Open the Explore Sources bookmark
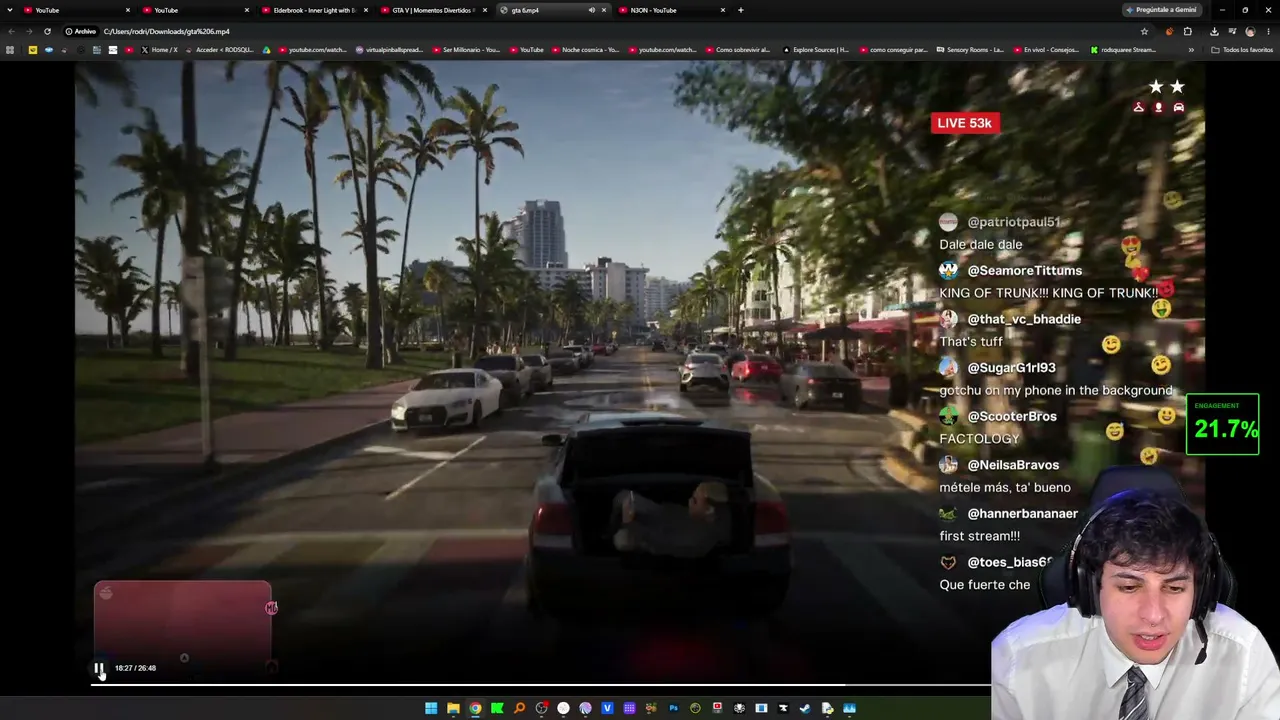Image resolution: width=1280 pixels, height=720 pixels. tap(815, 50)
